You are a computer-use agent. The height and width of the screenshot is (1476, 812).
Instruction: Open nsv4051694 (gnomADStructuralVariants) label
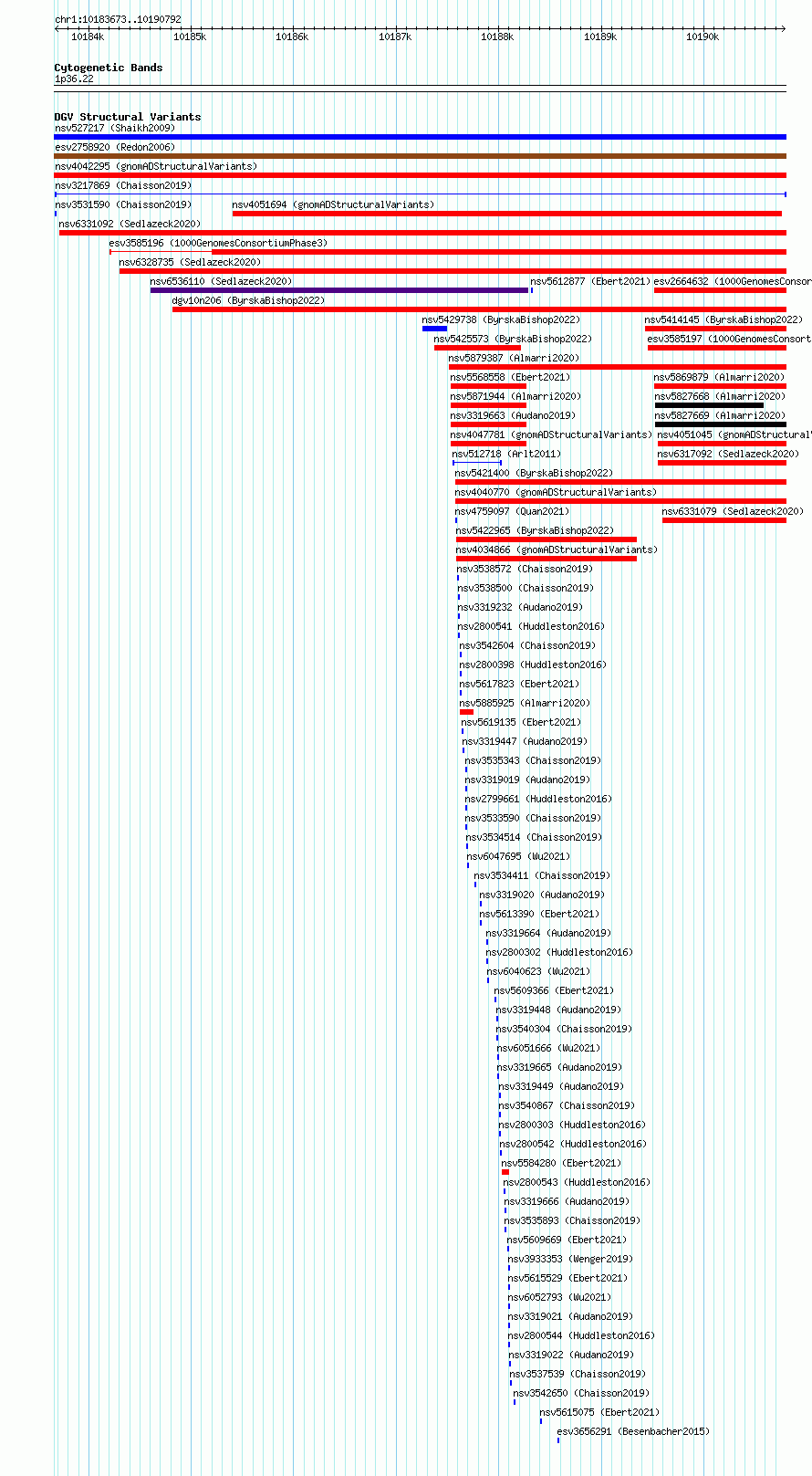pos(333,204)
